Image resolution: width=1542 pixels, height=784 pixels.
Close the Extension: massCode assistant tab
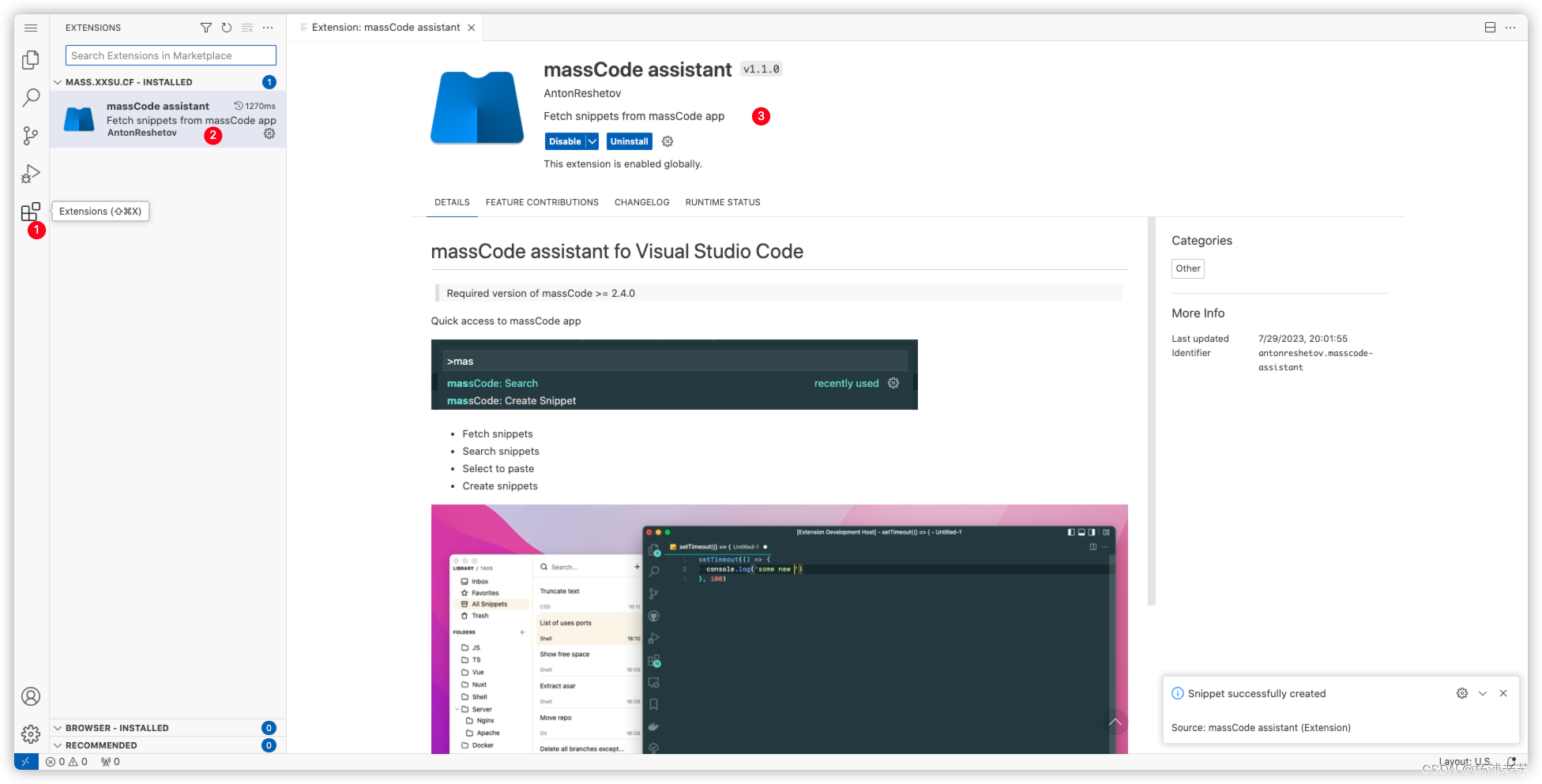coord(472,28)
